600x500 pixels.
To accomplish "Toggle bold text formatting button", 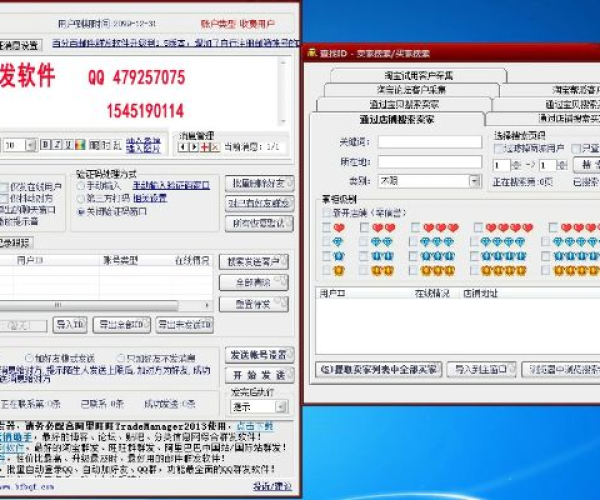I will 46,145.
